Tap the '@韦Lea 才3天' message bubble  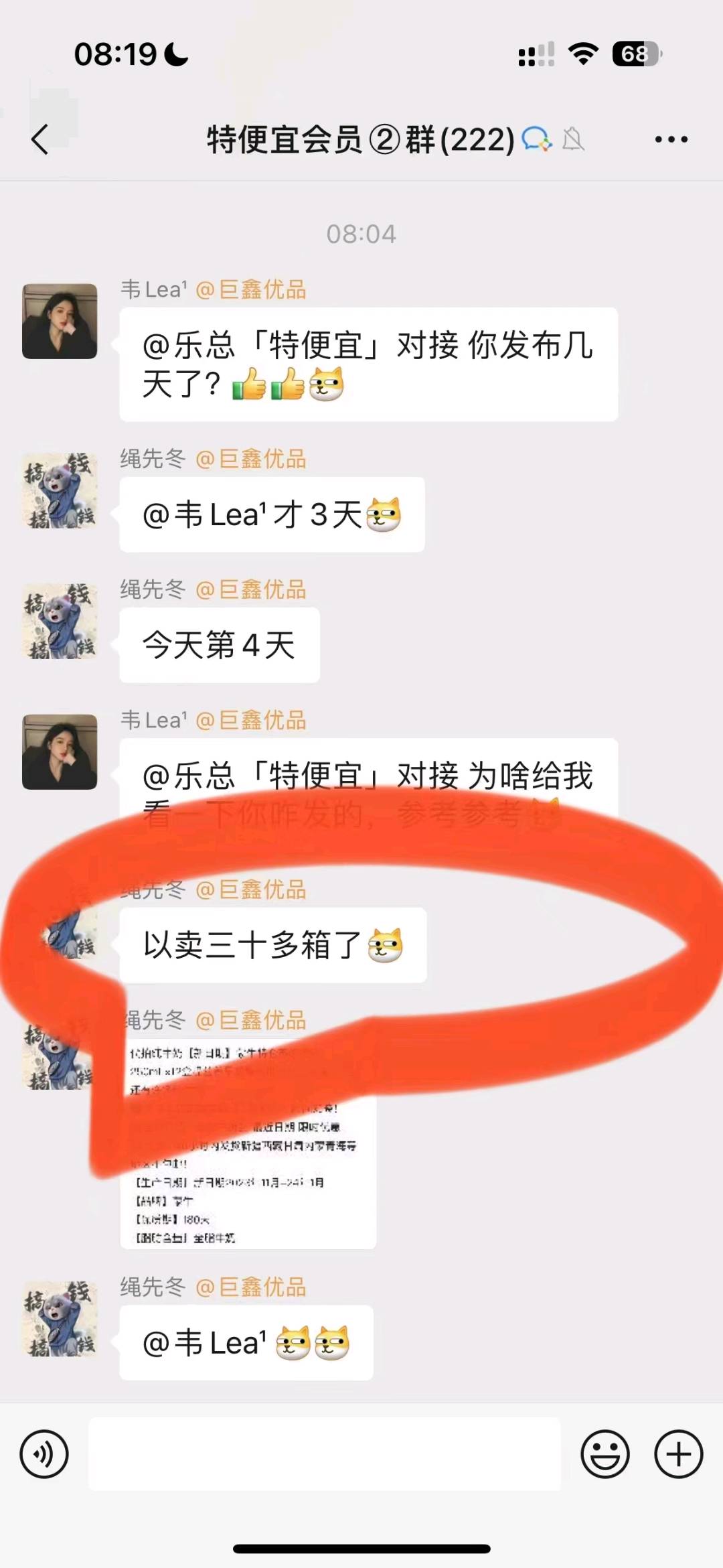(x=272, y=514)
